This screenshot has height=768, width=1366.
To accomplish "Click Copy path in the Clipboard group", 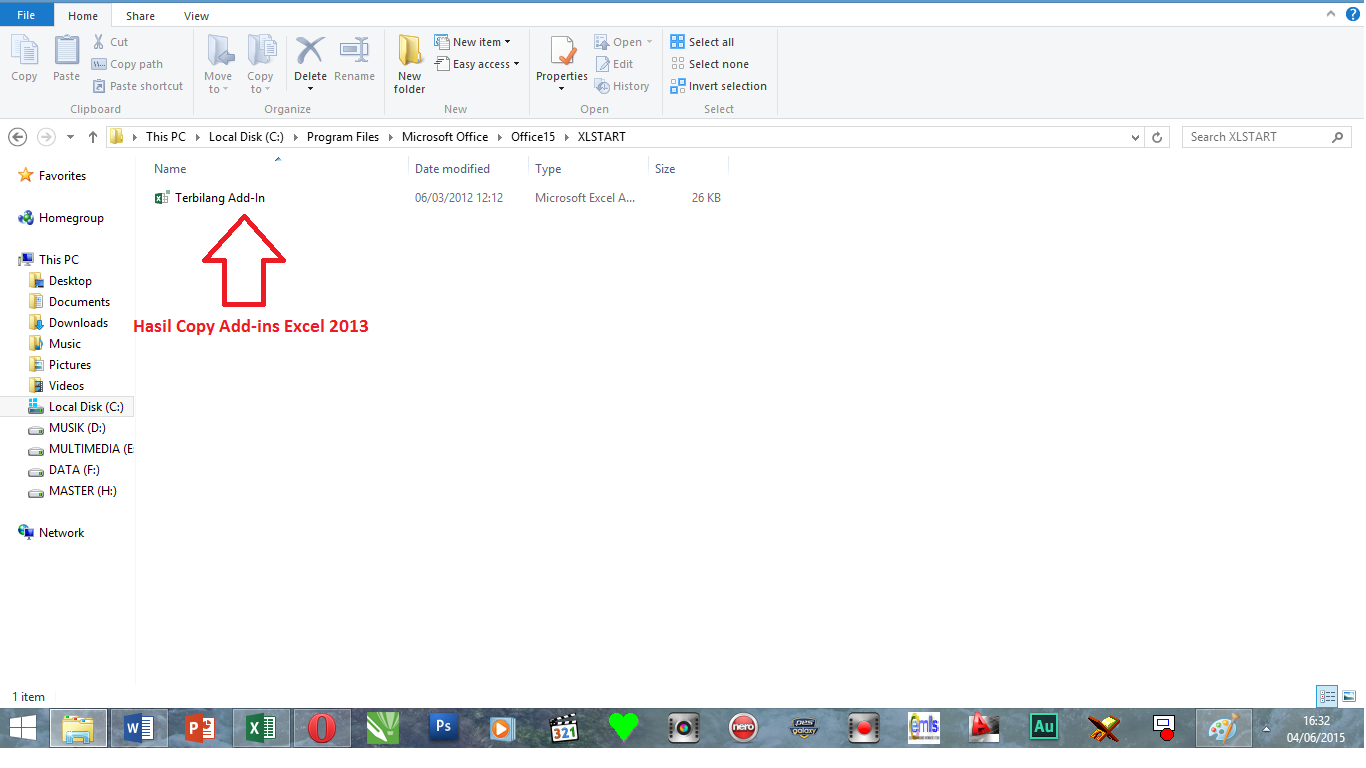I will [x=128, y=64].
